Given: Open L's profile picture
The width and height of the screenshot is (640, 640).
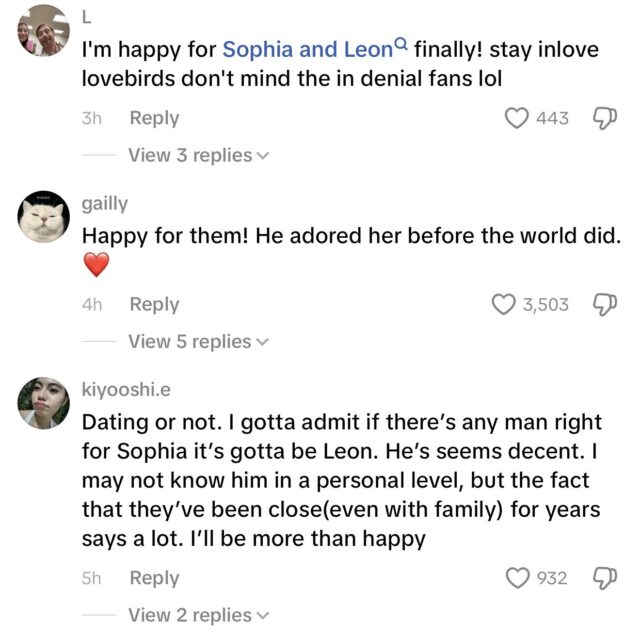Looking at the screenshot, I should click(x=43, y=31).
